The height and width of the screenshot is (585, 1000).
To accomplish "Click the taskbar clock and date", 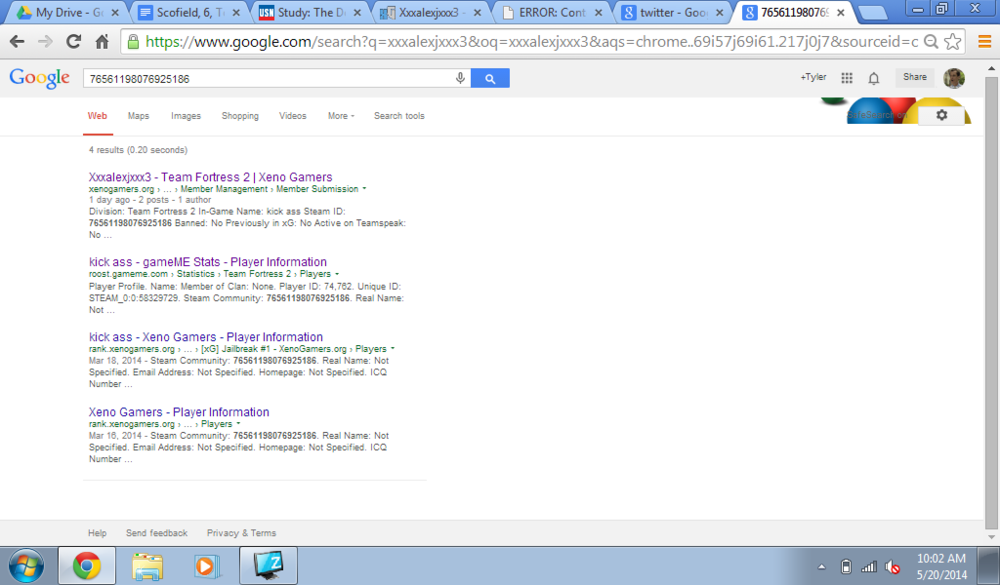I will [942, 566].
